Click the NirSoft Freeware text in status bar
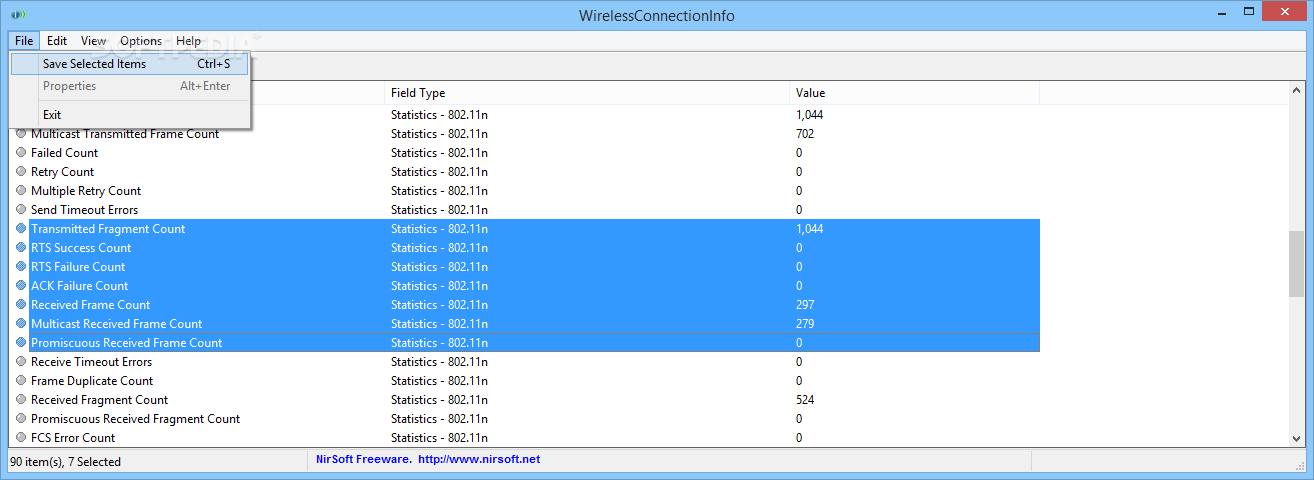This screenshot has height=480, width=1314. click(x=363, y=460)
